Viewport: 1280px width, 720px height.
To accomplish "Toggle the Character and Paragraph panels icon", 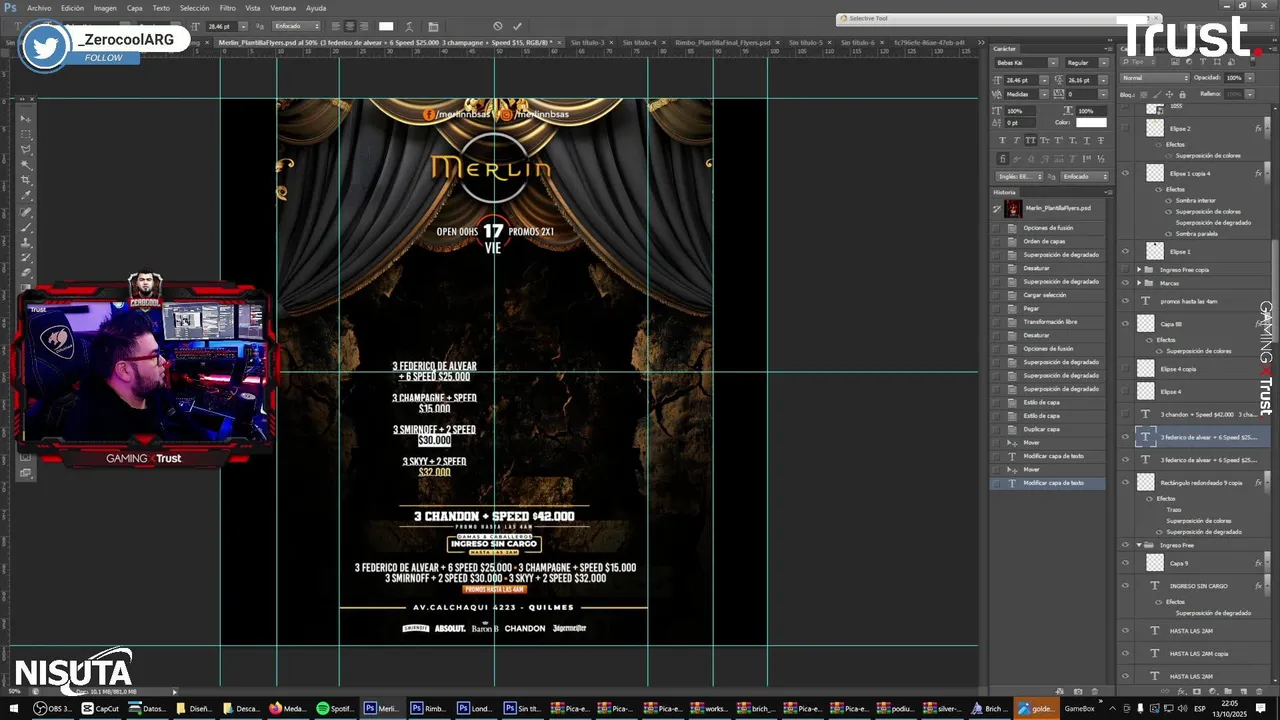I will pos(433,26).
